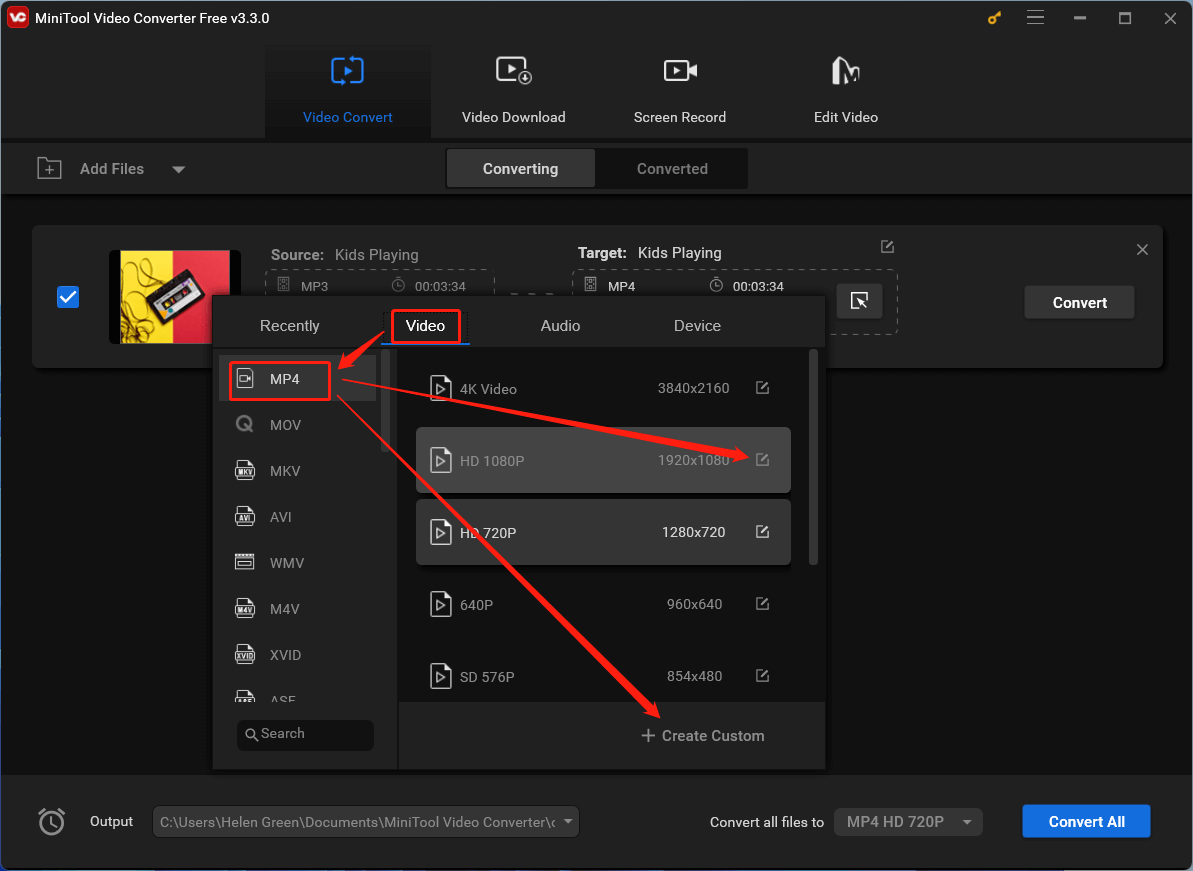This screenshot has height=871, width=1193.
Task: Click the preset list scrollbar
Action: click(813, 456)
